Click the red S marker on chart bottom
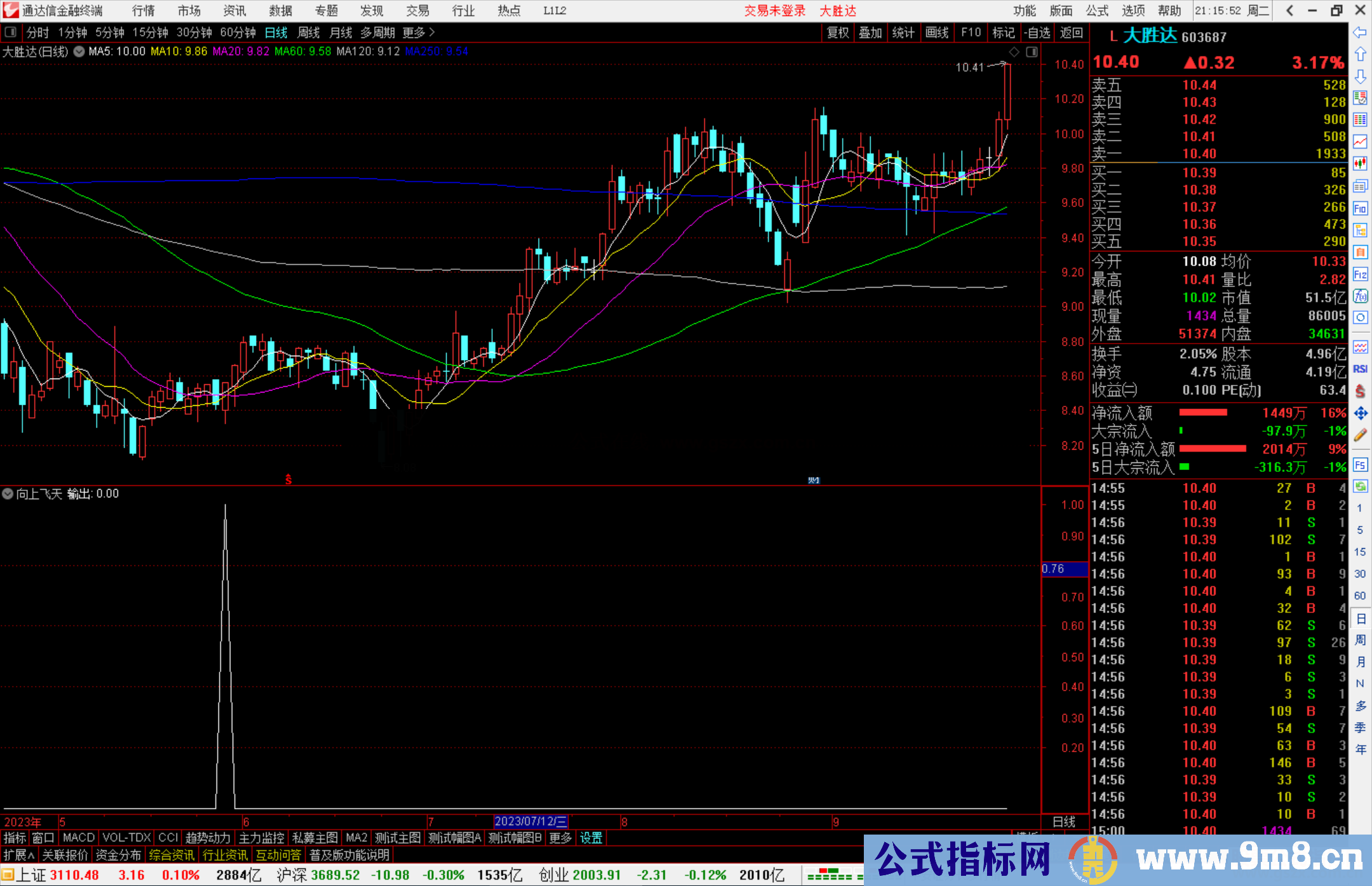The width and height of the screenshot is (1372, 886). [x=288, y=480]
